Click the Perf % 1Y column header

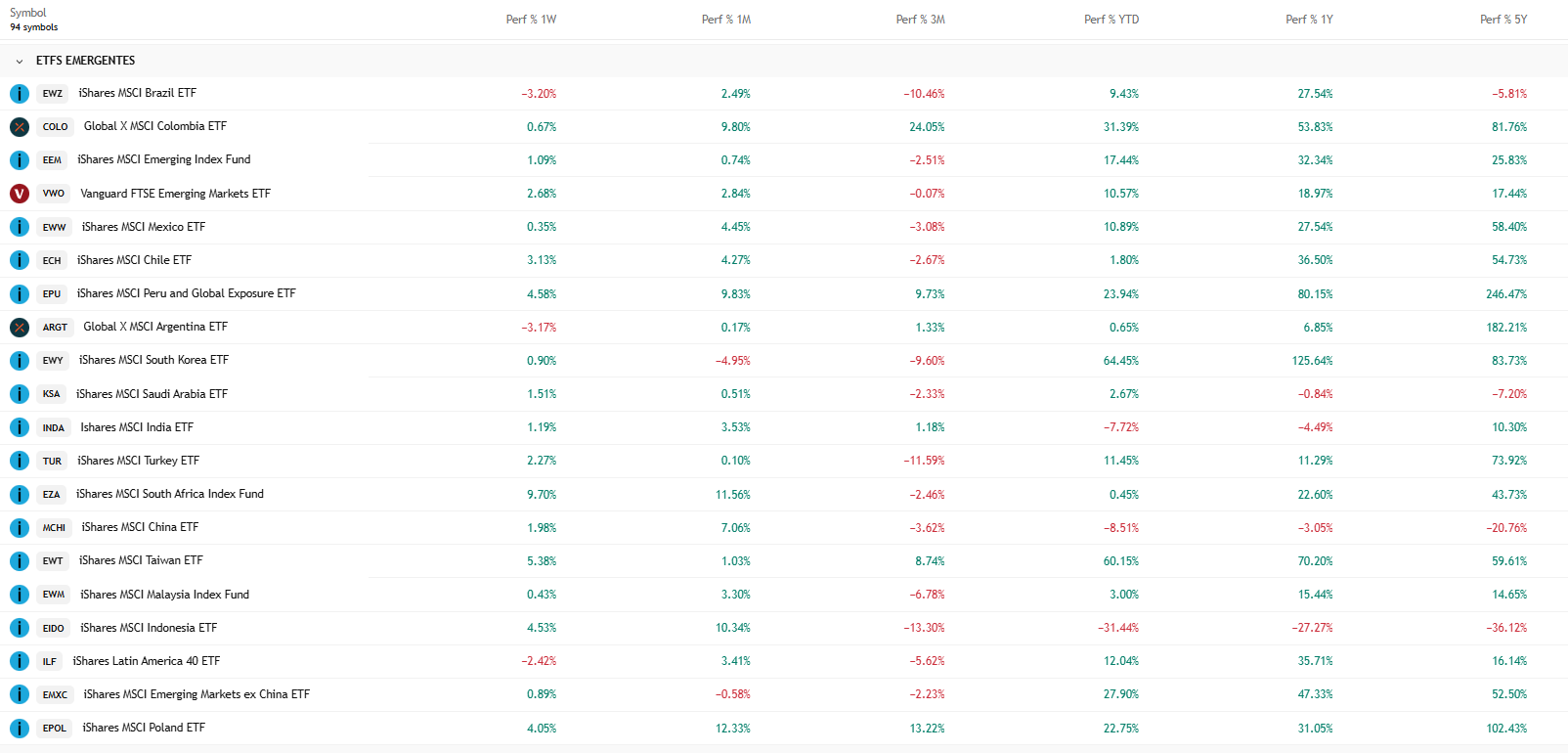(x=1309, y=20)
